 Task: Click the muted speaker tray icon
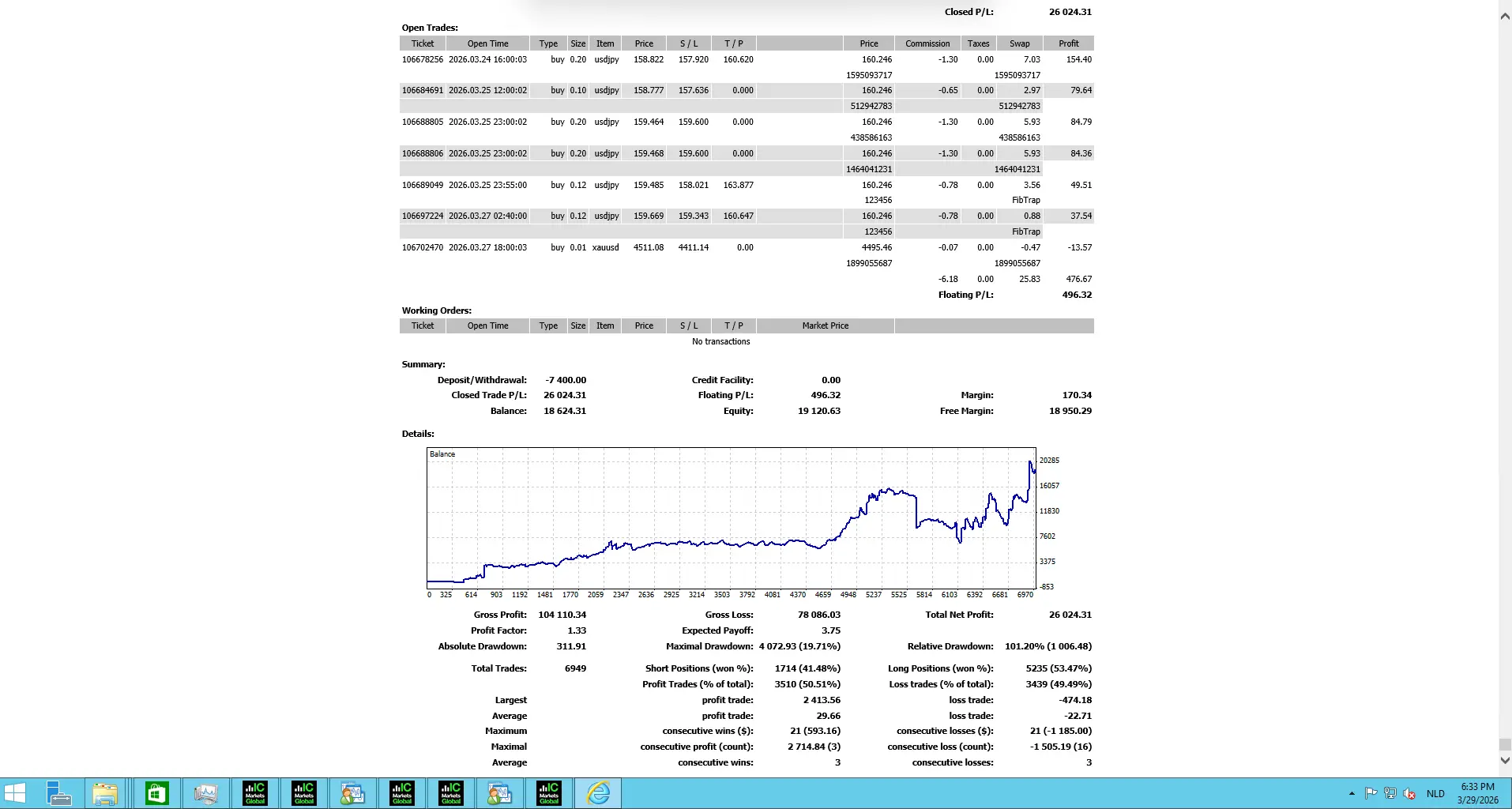coord(1409,793)
